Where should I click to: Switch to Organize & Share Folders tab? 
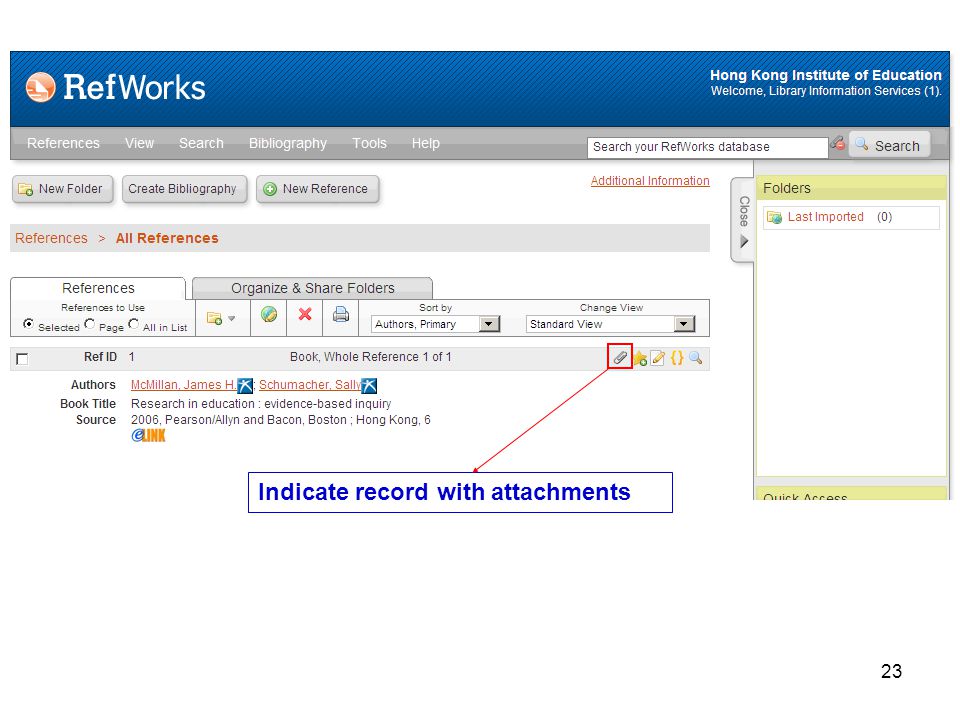312,288
